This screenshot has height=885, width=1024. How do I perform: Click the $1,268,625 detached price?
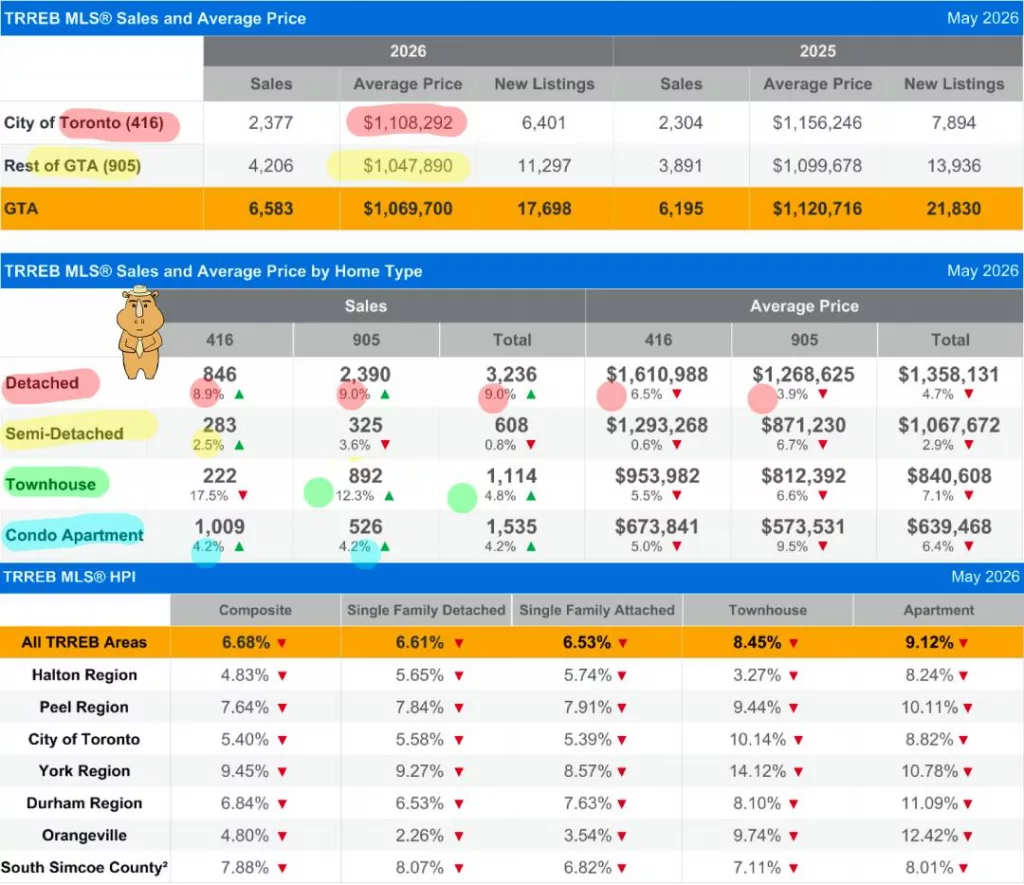click(803, 374)
